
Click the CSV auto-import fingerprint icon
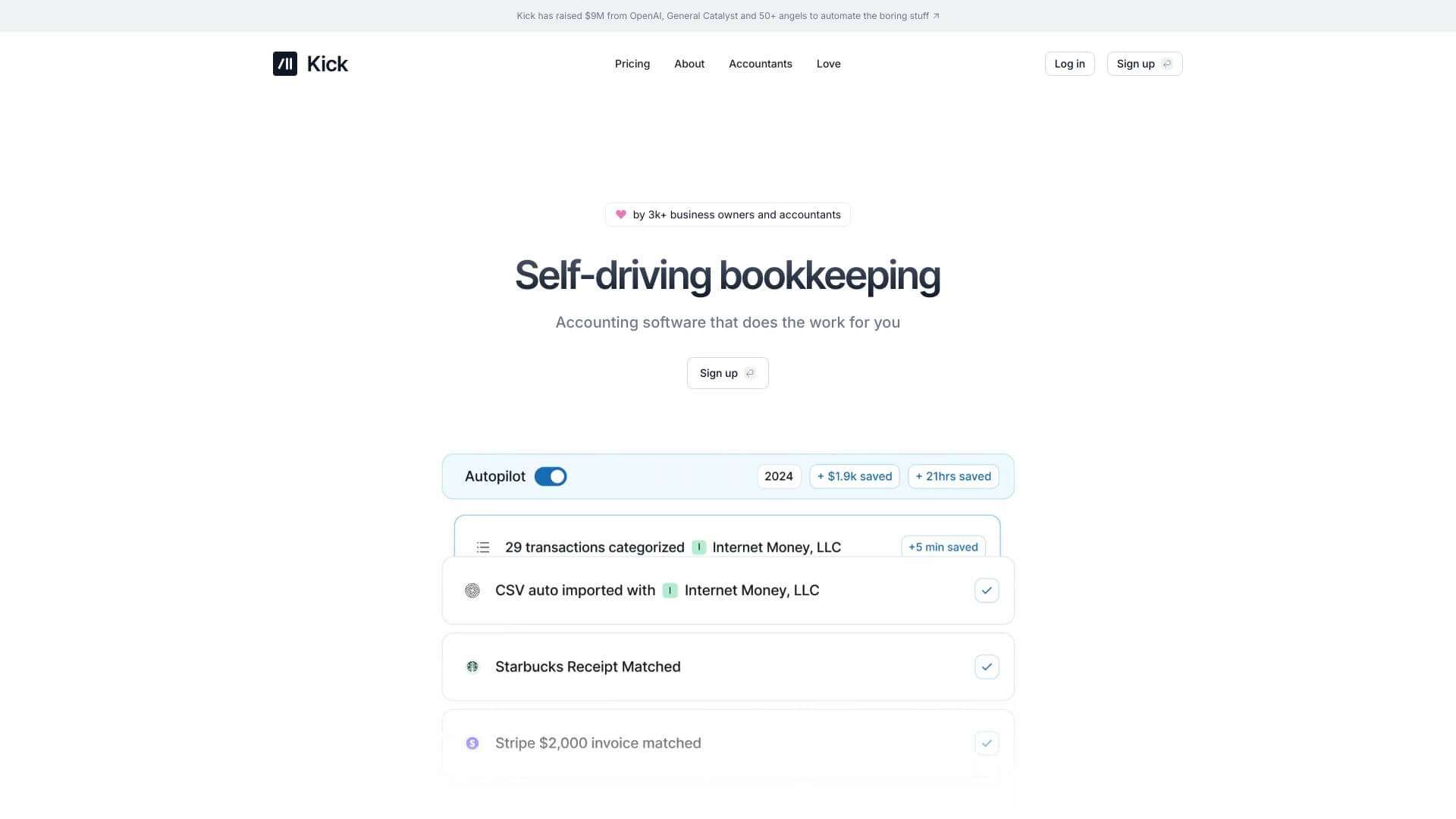pos(472,590)
